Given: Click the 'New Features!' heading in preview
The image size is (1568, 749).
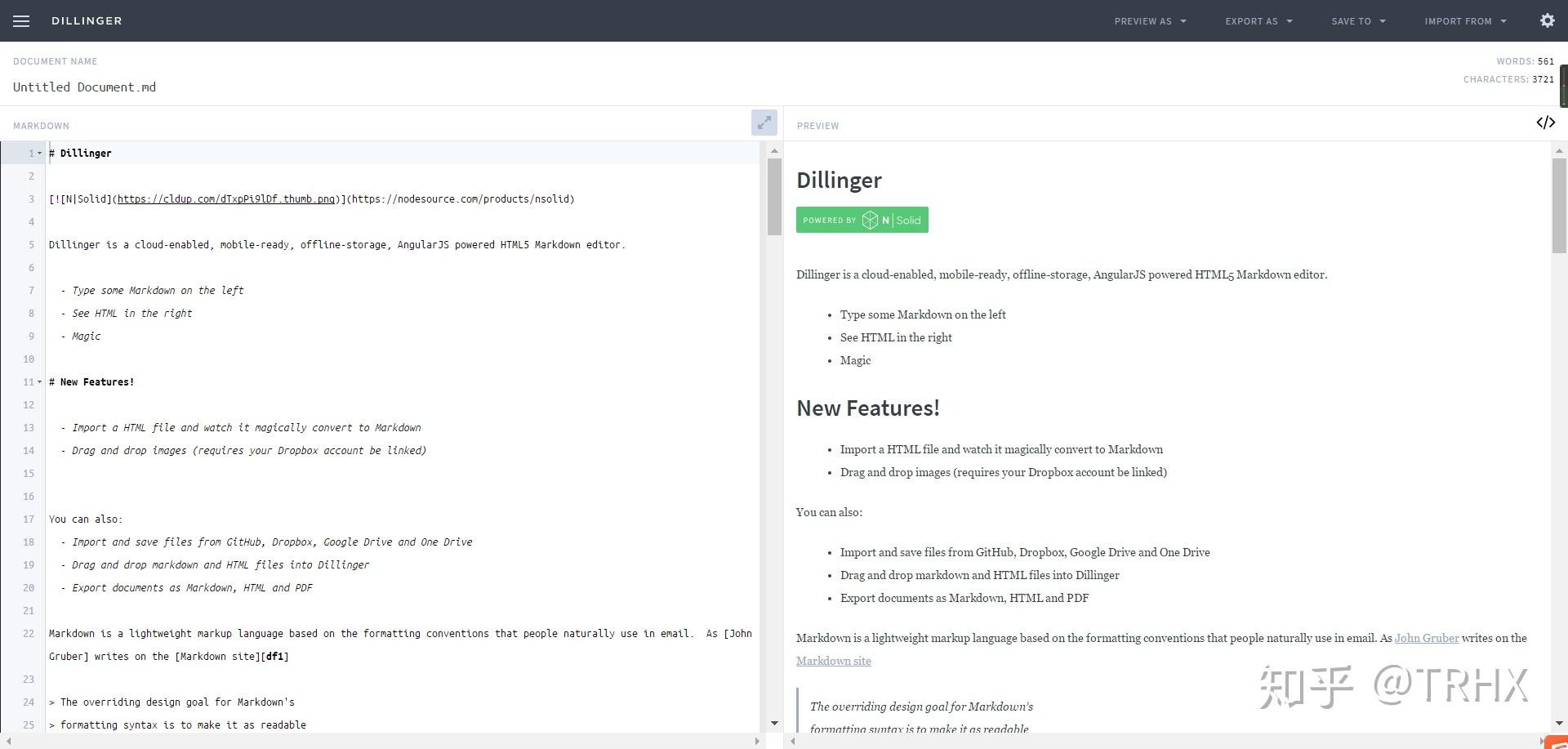Looking at the screenshot, I should point(867,408).
